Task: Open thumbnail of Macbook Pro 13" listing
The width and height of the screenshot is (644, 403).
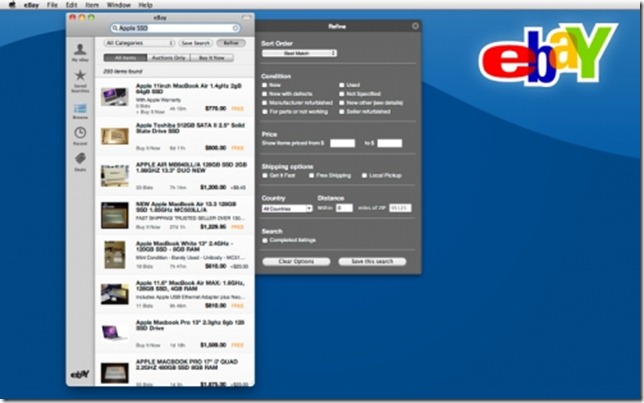Action: pos(115,332)
